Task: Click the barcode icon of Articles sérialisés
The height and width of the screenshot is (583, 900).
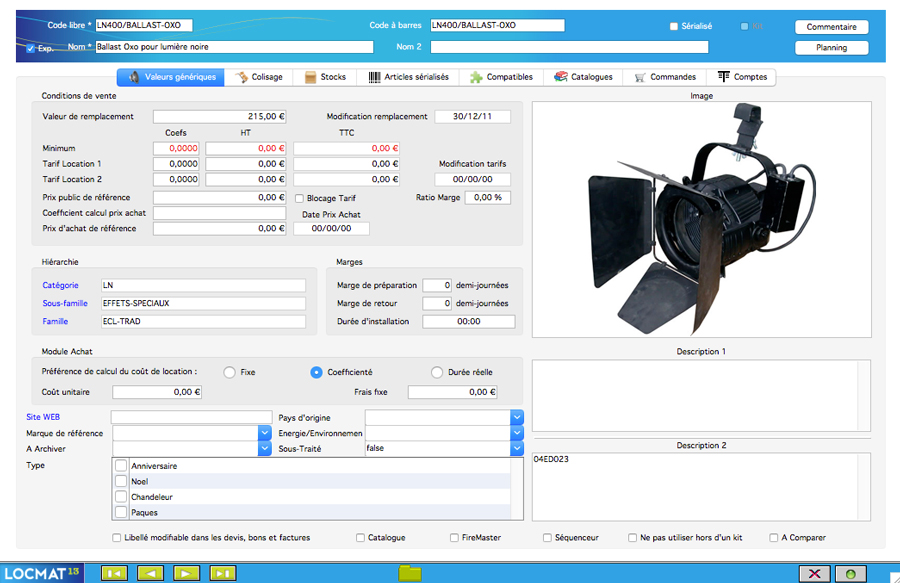Action: click(374, 77)
